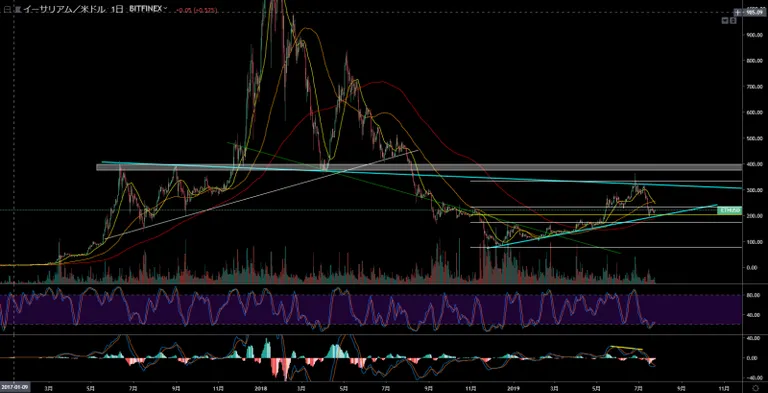Open the 1日 interval selector in title
This screenshot has width=768, height=393.
click(120, 9)
